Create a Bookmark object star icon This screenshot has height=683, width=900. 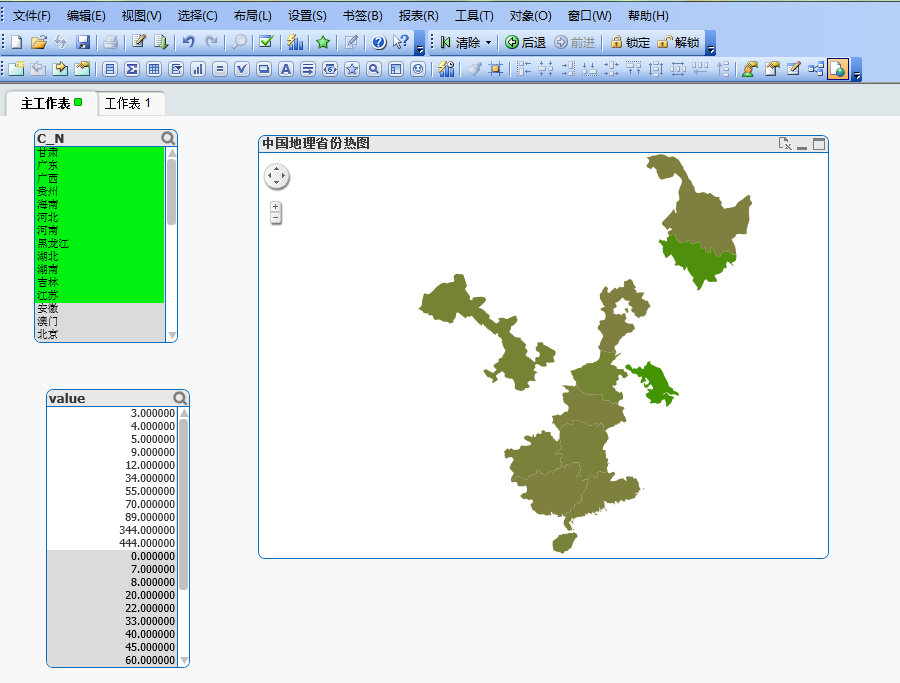point(352,69)
